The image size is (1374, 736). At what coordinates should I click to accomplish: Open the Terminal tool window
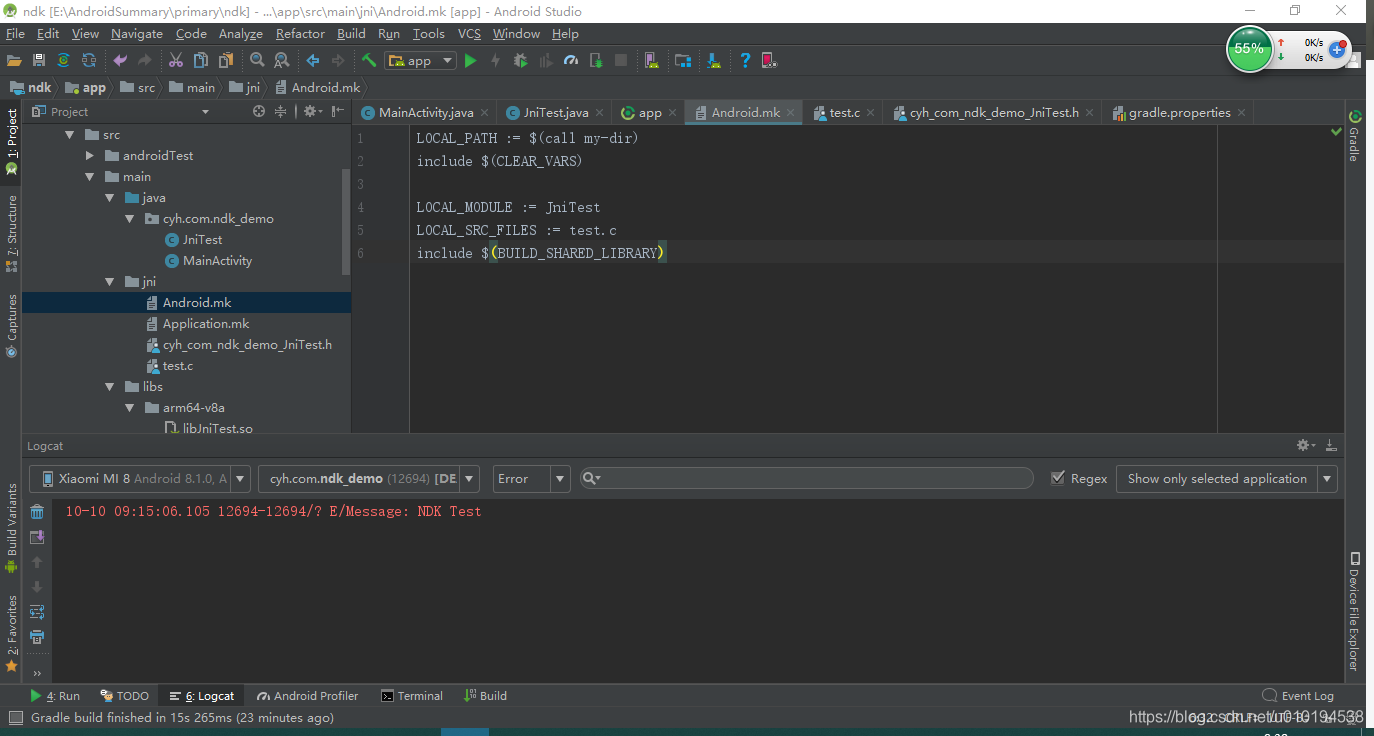[411, 696]
